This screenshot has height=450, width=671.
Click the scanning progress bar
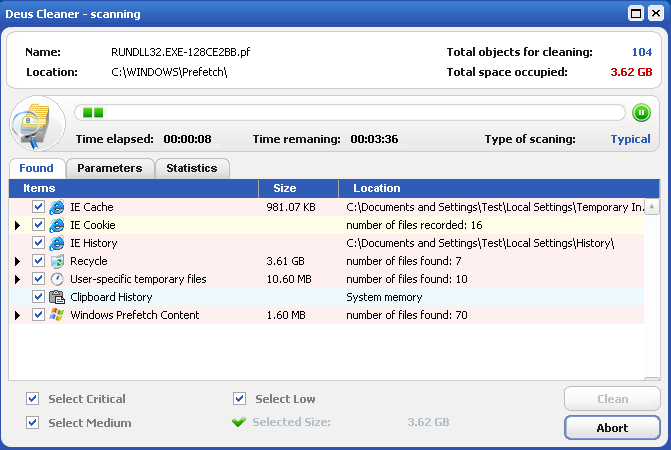[x=350, y=113]
